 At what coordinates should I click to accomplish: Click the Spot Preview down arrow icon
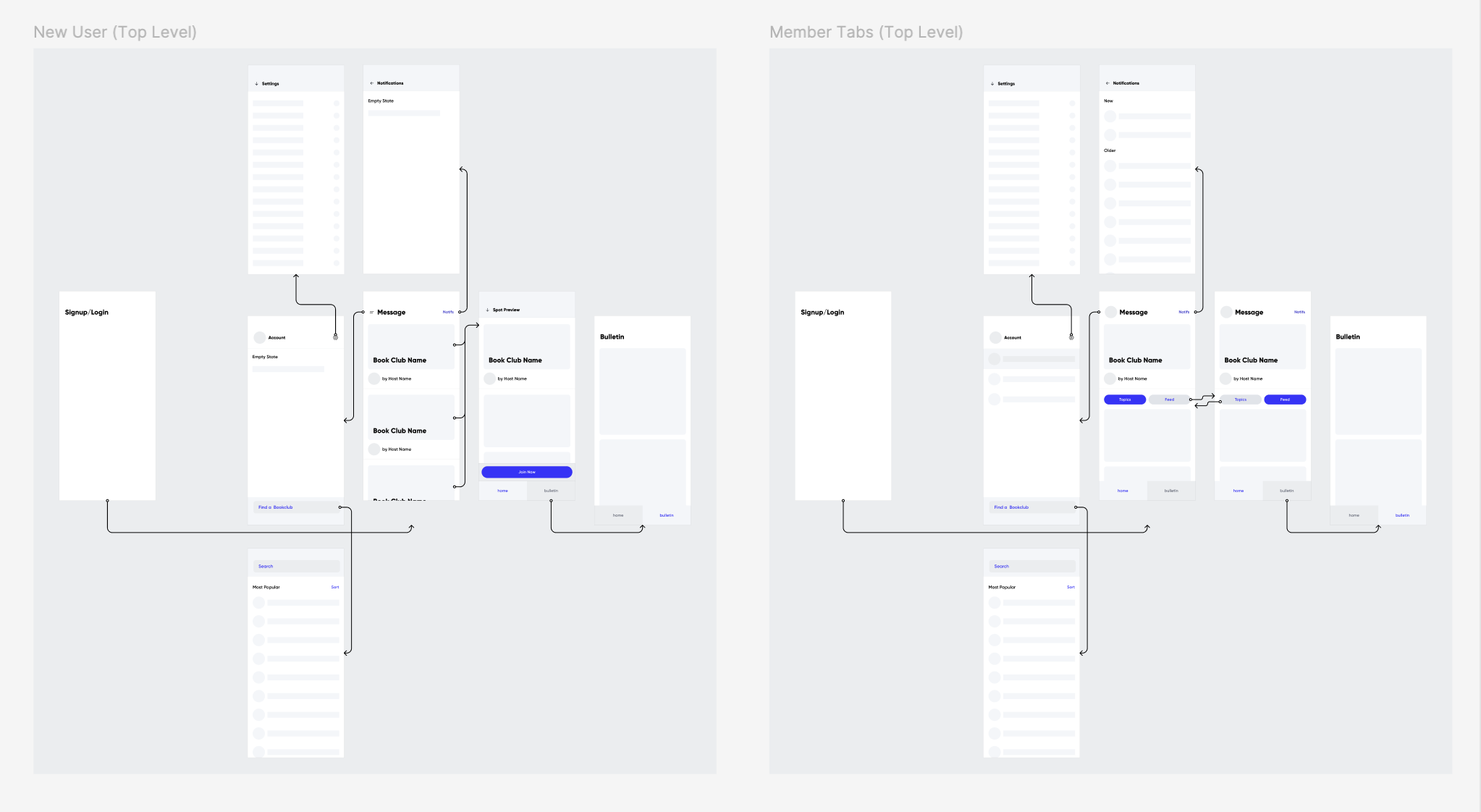487,310
